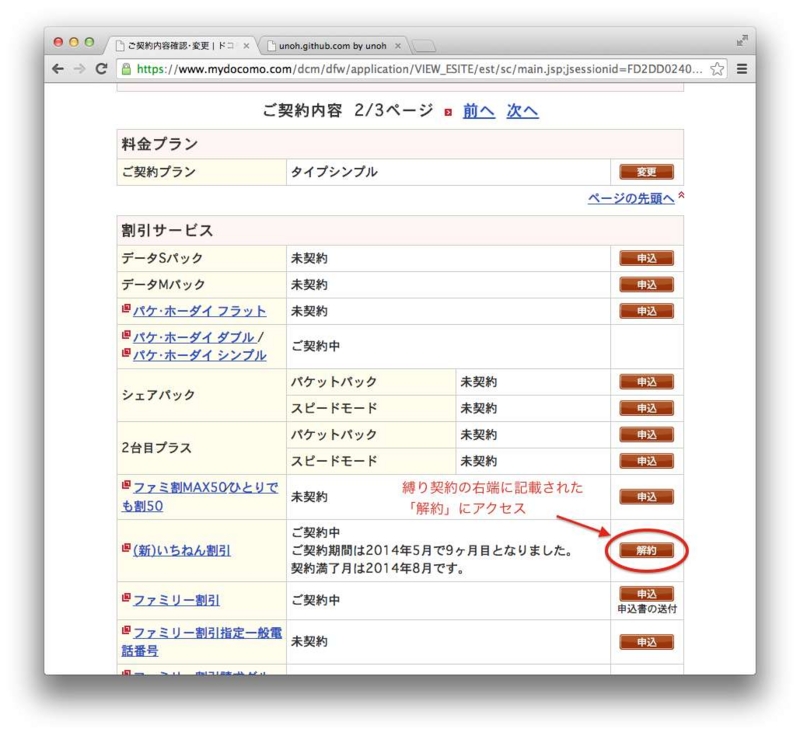The image size is (800, 736).
Task: Click the 割引サービス section header
Action: [x=400, y=231]
